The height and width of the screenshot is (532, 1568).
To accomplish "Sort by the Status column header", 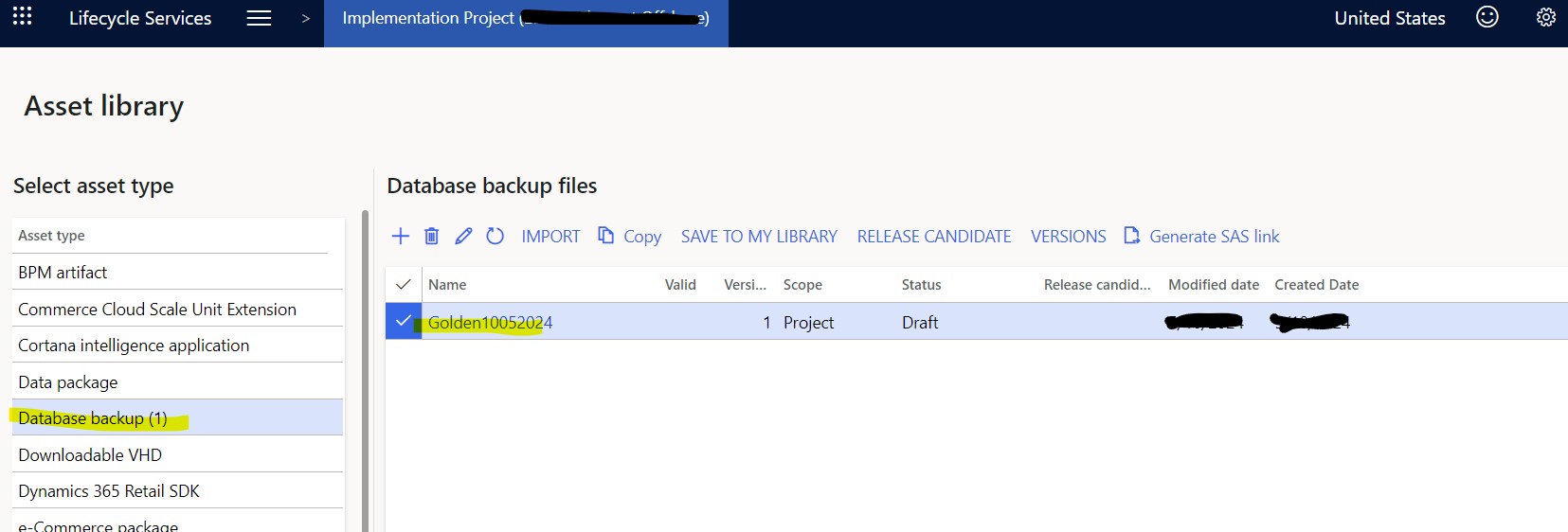I will (x=922, y=285).
